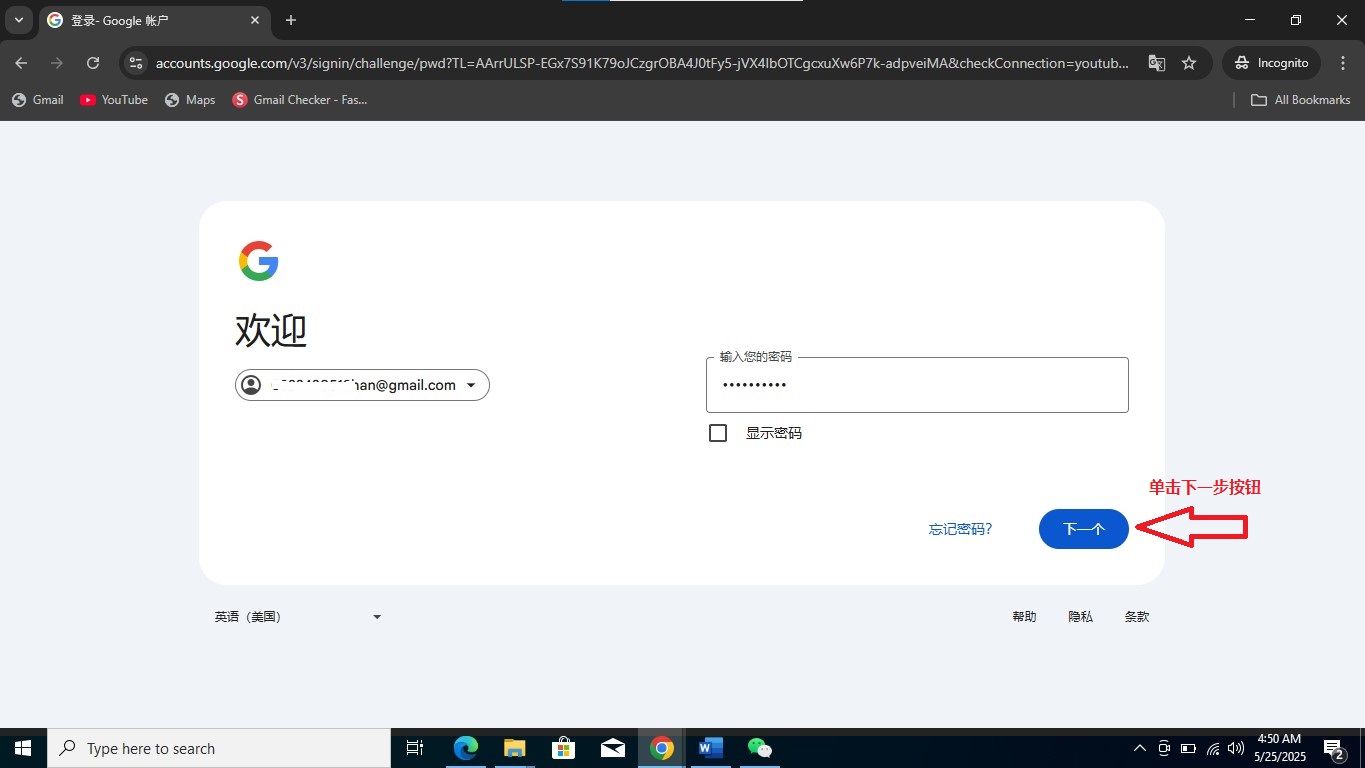1365x768 pixels.
Task: Open the tab search chevron
Action: [x=18, y=20]
